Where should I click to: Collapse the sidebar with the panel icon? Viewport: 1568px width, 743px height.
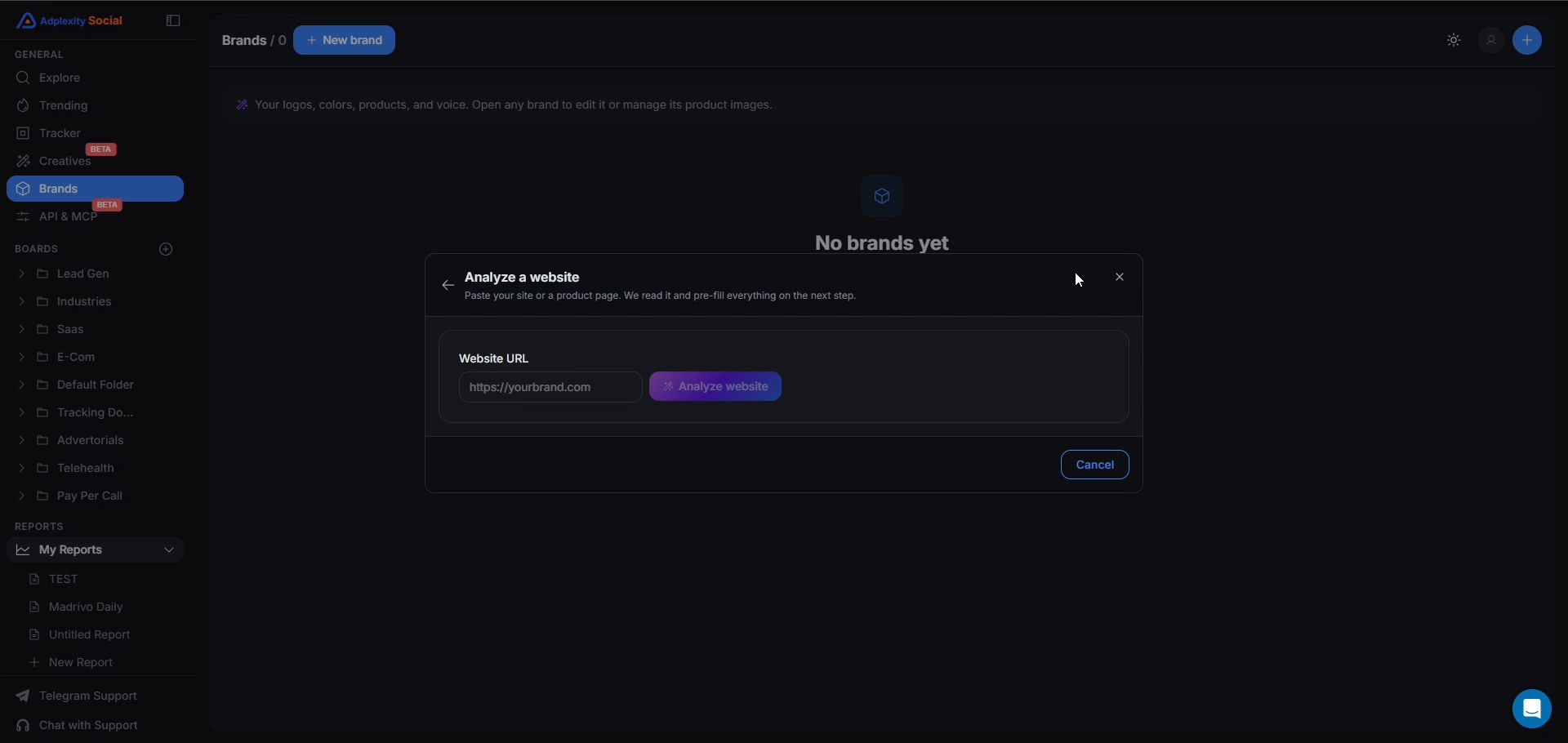[x=173, y=20]
